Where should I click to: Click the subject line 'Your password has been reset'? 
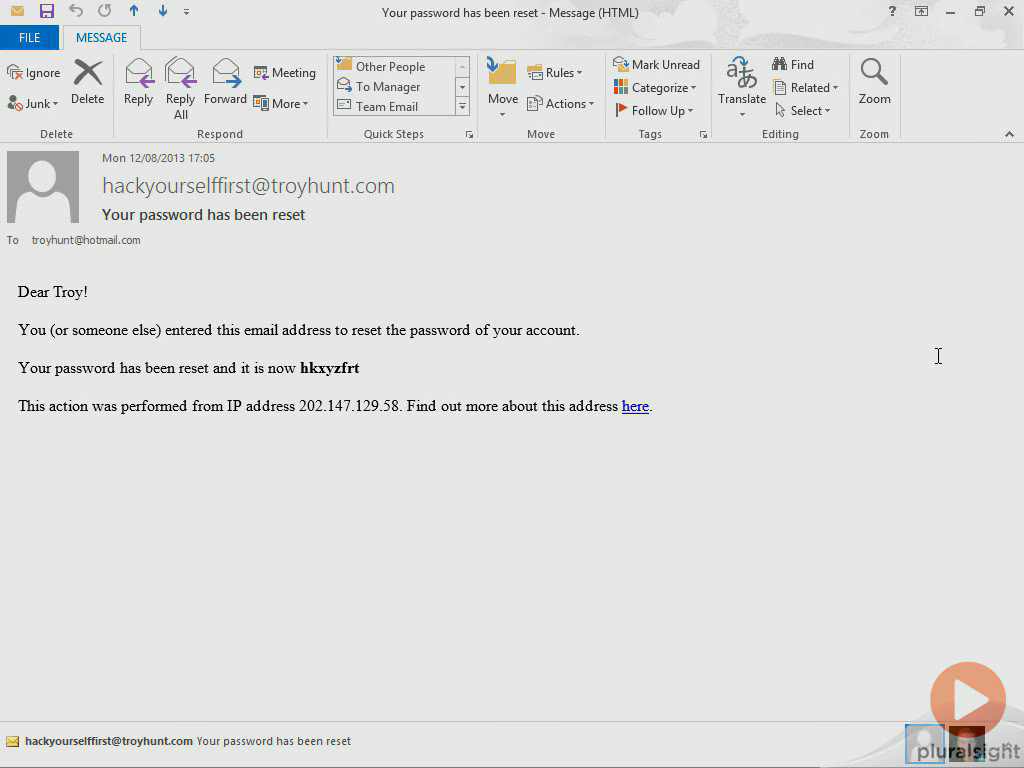(203, 215)
